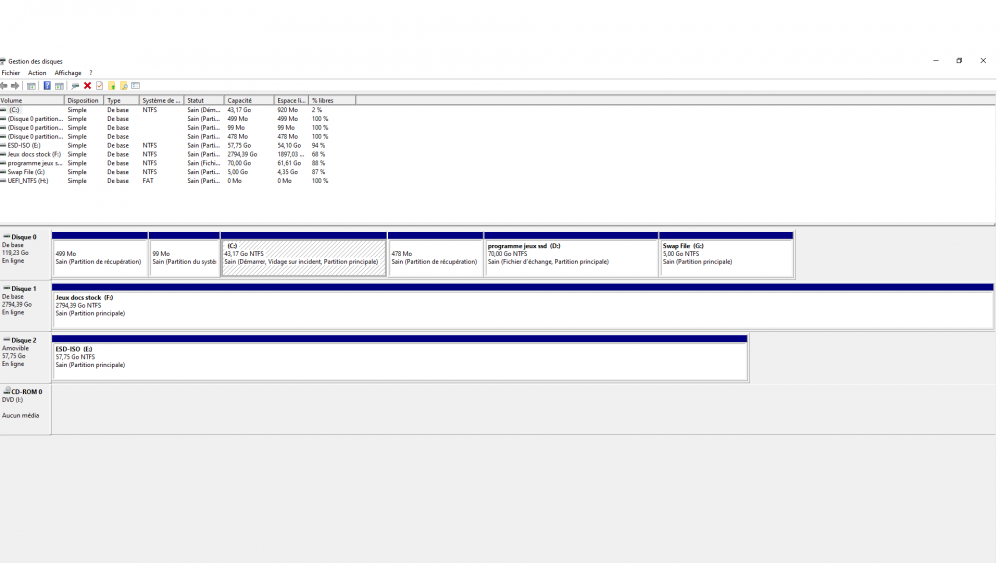Select ESD-ISO (E:) in the volume list
Screen dimensions: 1000x563
[24, 145]
